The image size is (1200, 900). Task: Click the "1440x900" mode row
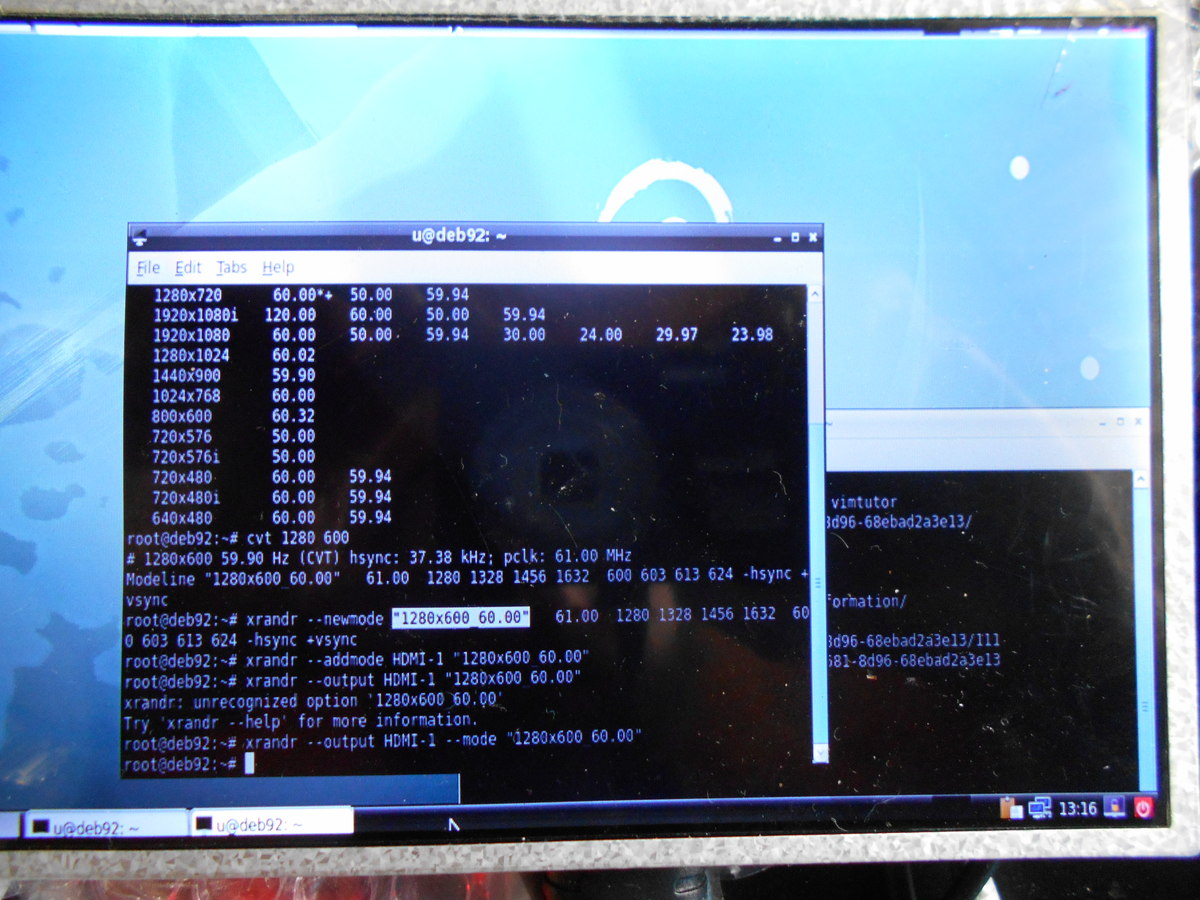[x=234, y=375]
